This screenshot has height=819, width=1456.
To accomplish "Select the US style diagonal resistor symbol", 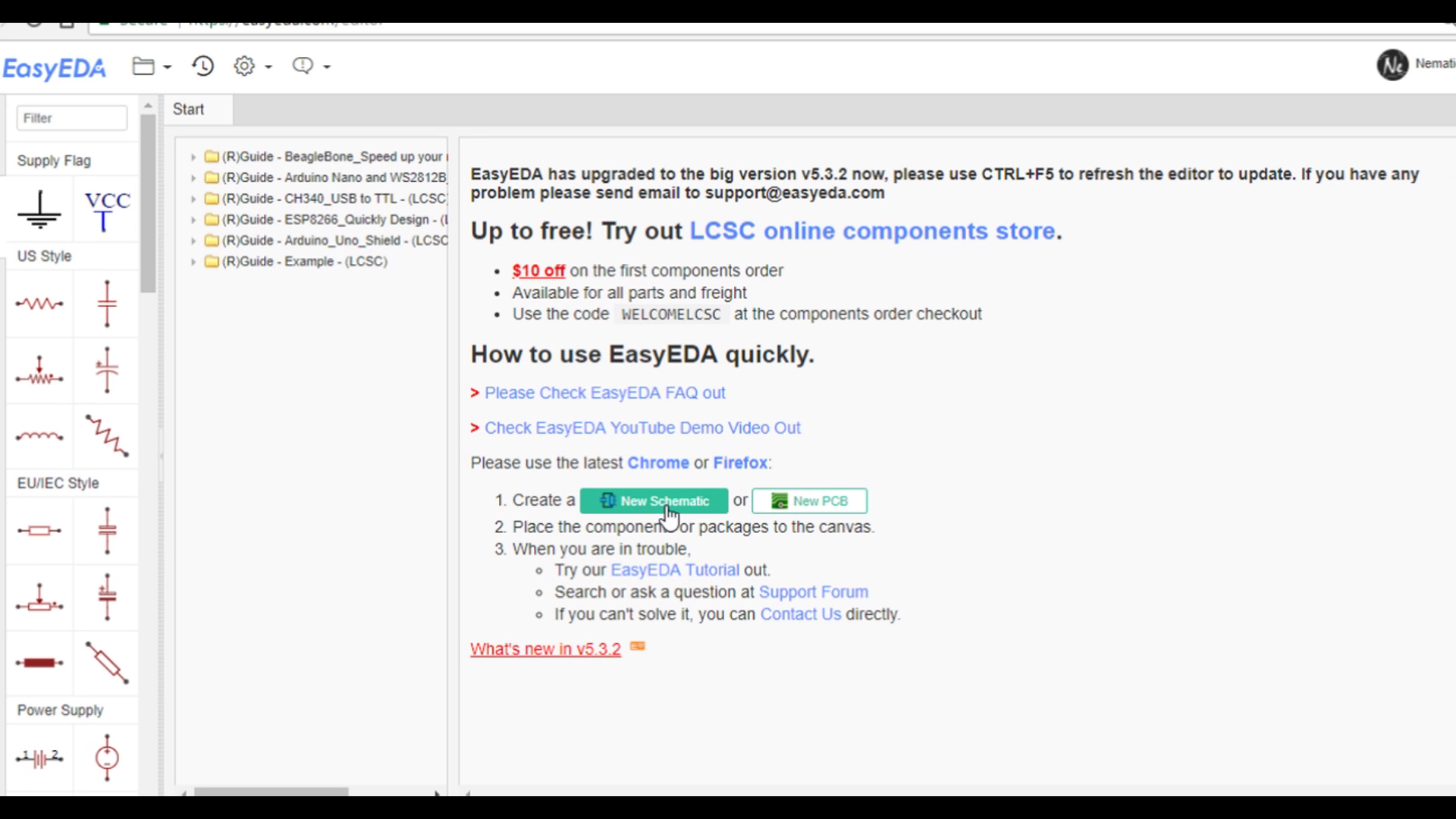I will point(107,436).
